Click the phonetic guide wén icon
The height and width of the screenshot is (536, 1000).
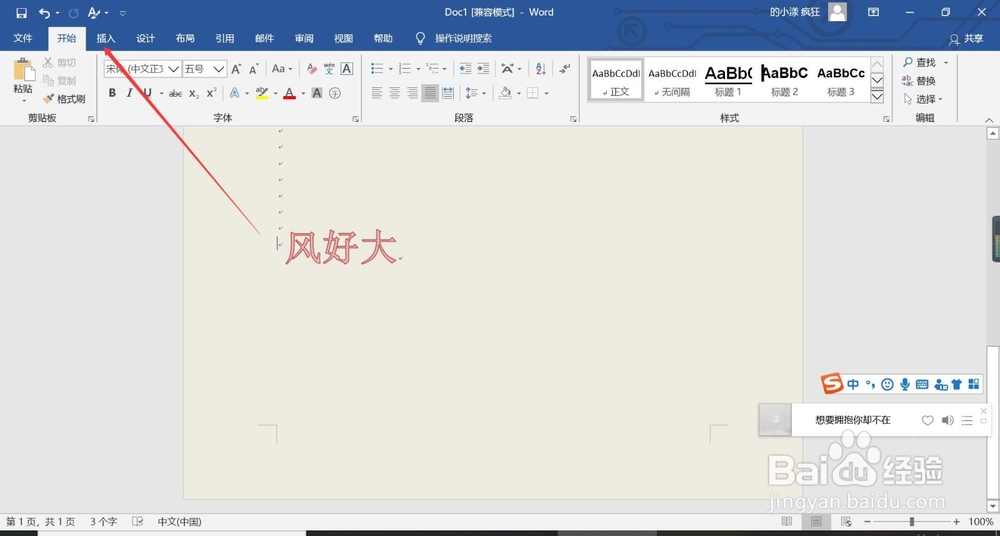coord(329,69)
